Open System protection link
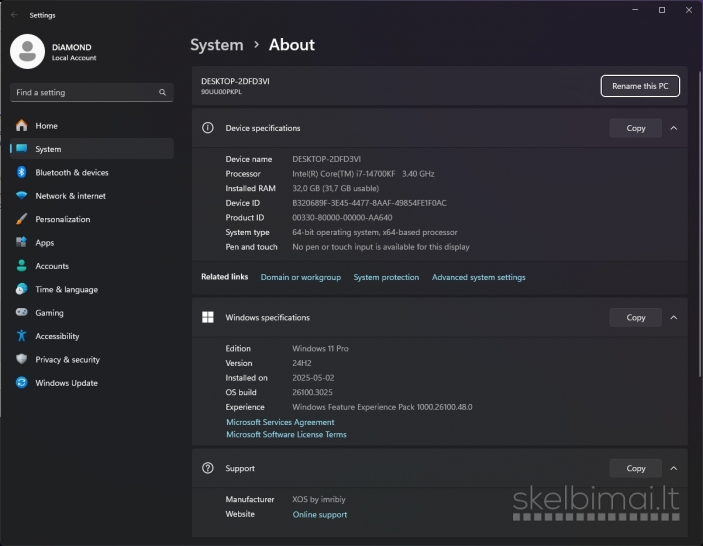The height and width of the screenshot is (546, 703). (x=386, y=277)
